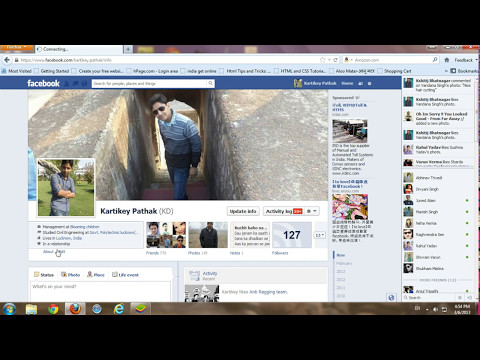This screenshot has height=360, width=480.
Task: Open friend requests icon beside Facebook logo
Action: [x=66, y=83]
